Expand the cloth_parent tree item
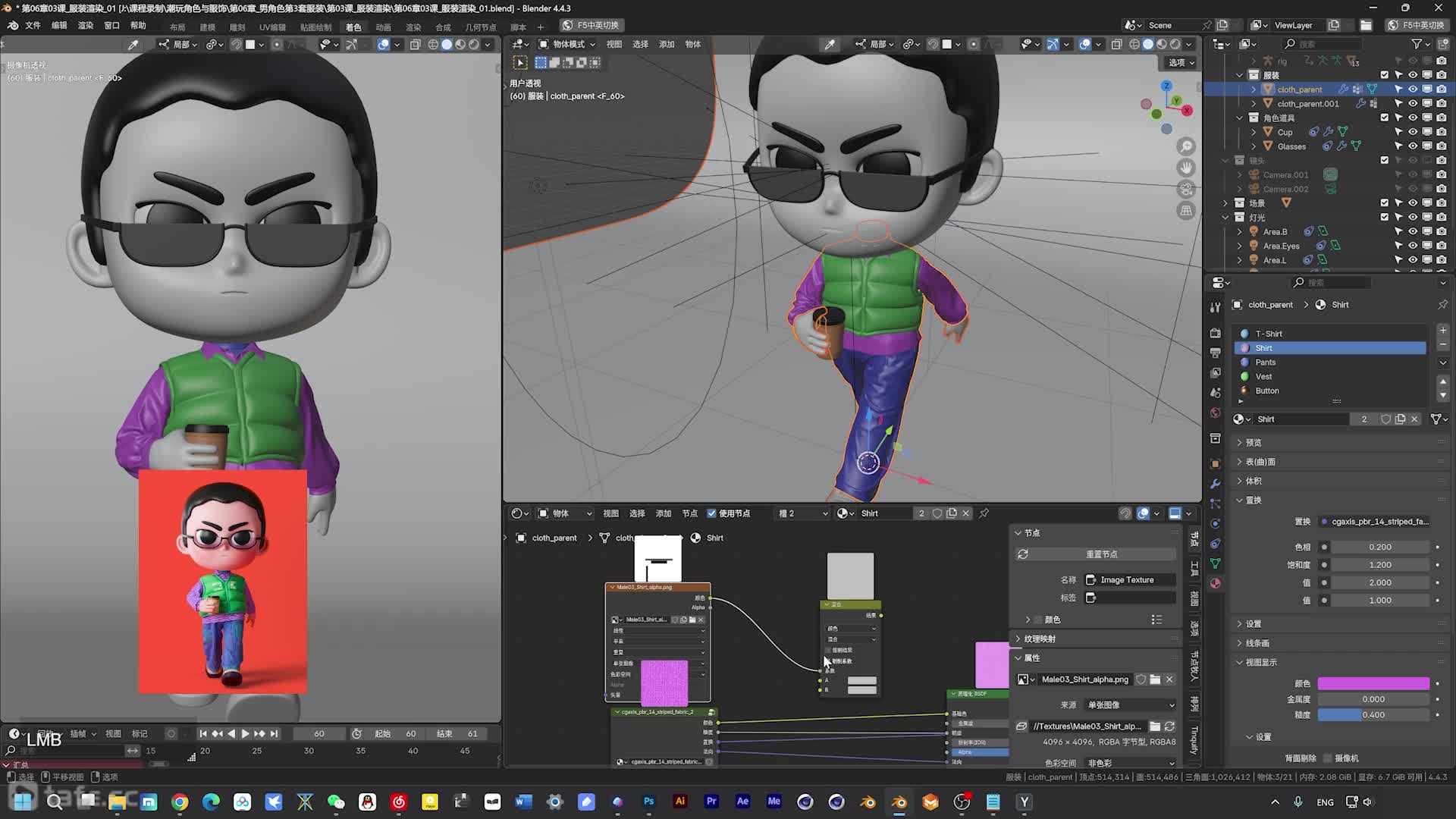This screenshot has height=819, width=1456. coord(1254,89)
